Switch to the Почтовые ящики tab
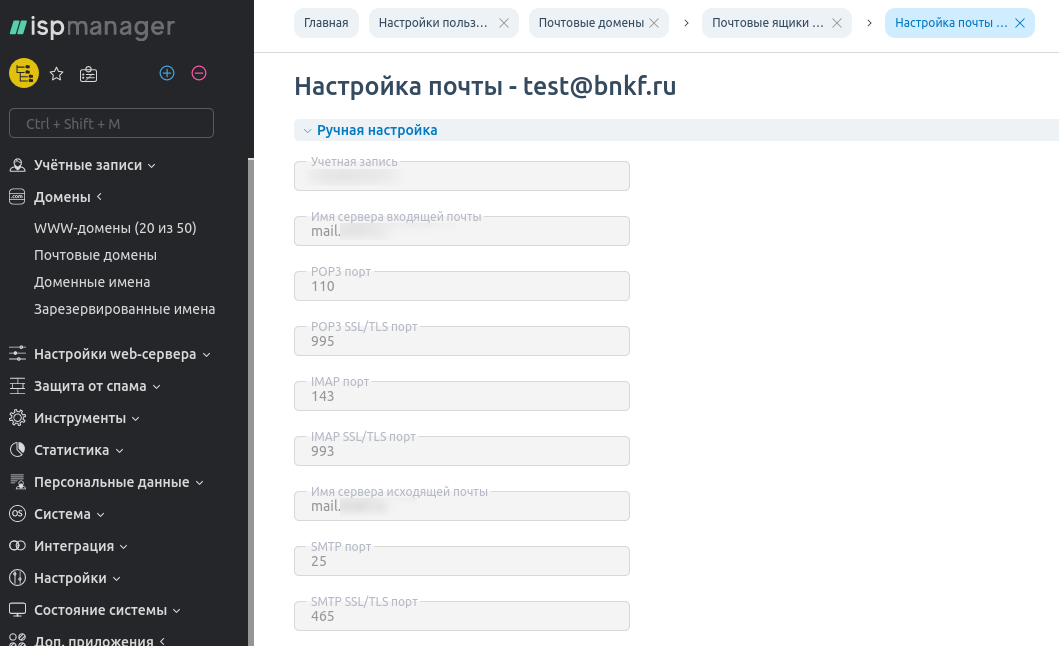The image size is (1059, 646). pos(768,23)
